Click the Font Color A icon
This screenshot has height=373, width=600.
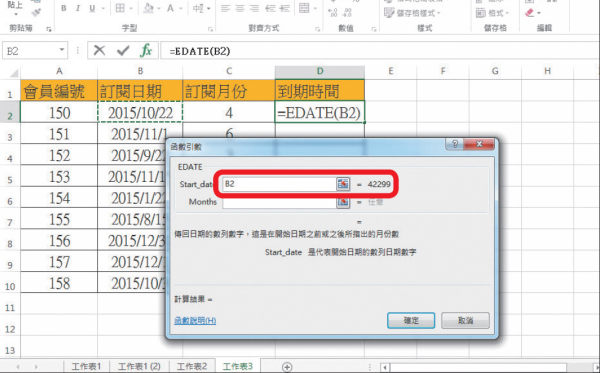170,8
